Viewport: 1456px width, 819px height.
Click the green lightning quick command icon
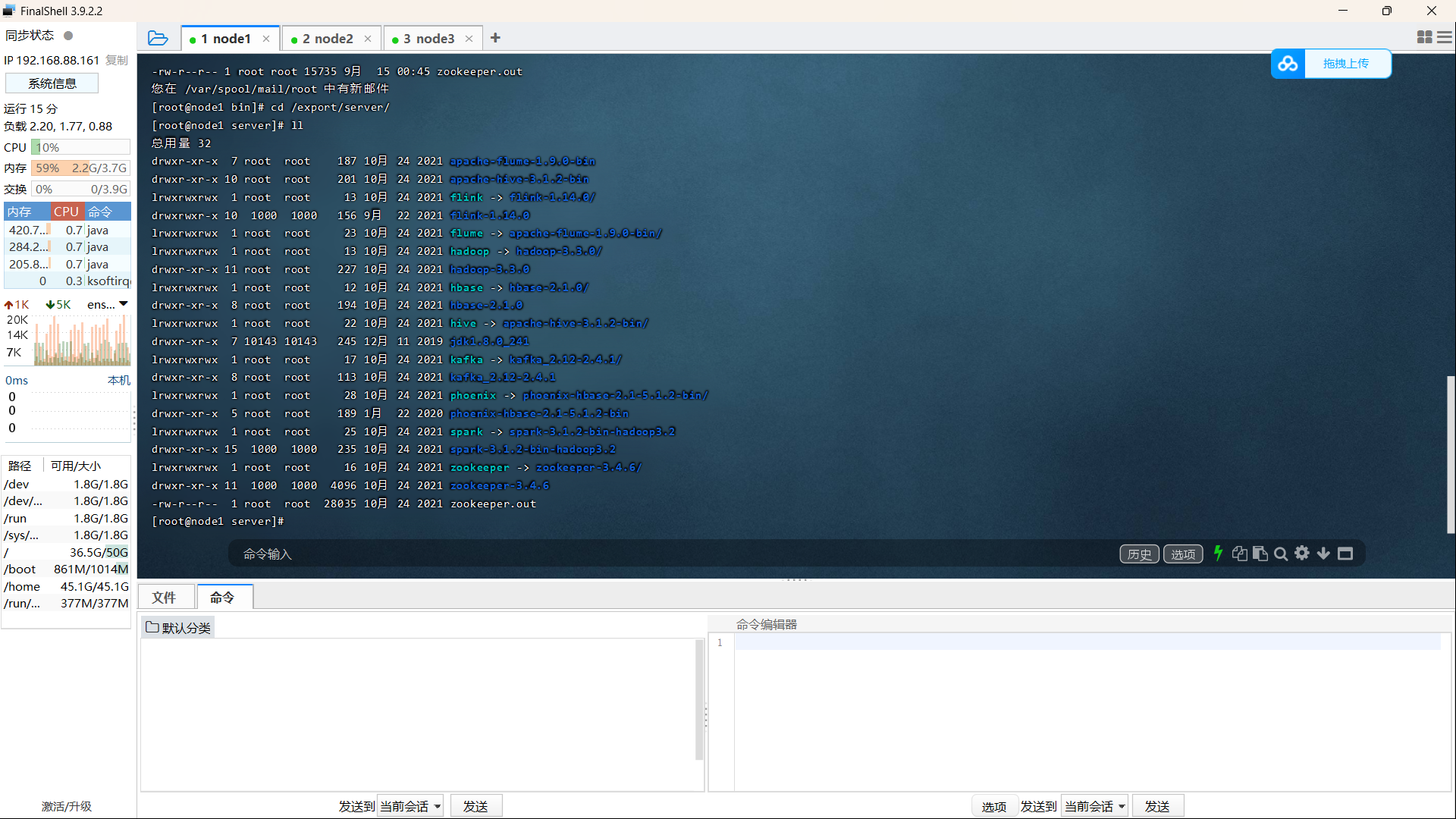coord(1218,554)
